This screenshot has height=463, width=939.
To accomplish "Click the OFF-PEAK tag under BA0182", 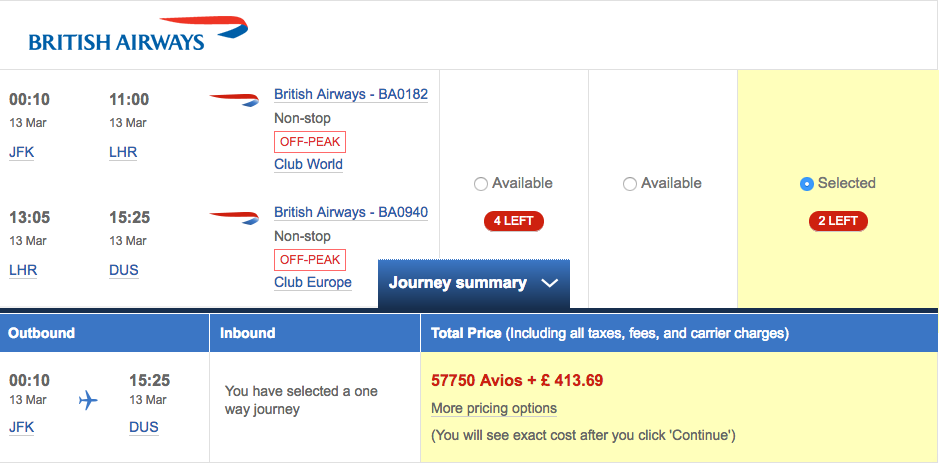I will point(310,142).
